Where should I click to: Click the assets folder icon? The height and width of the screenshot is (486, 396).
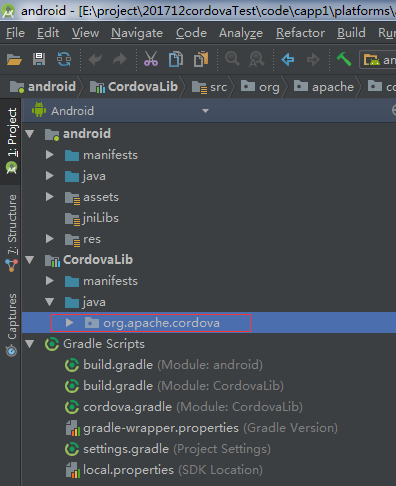[72, 197]
